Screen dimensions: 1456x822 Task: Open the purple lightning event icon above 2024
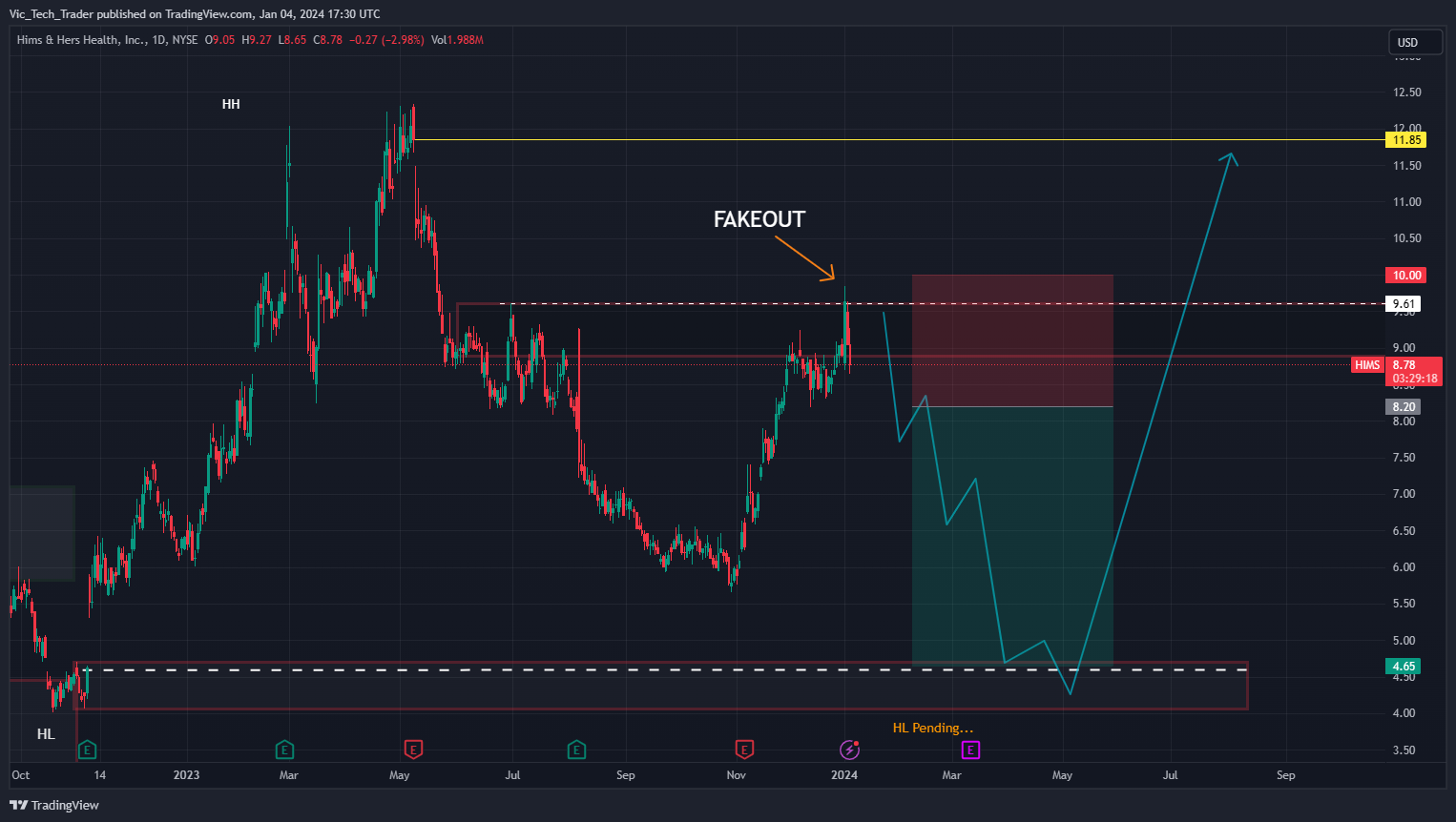(849, 750)
